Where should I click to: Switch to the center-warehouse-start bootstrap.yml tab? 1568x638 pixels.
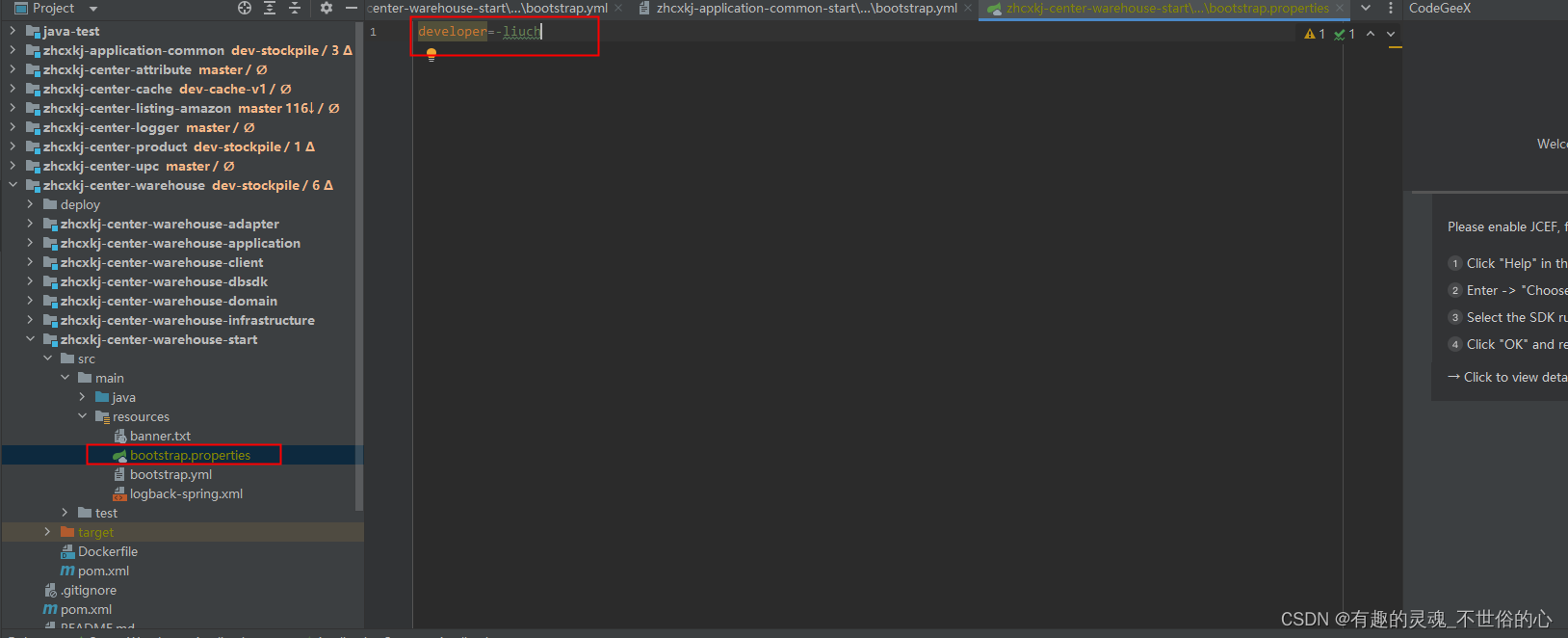pos(487,8)
